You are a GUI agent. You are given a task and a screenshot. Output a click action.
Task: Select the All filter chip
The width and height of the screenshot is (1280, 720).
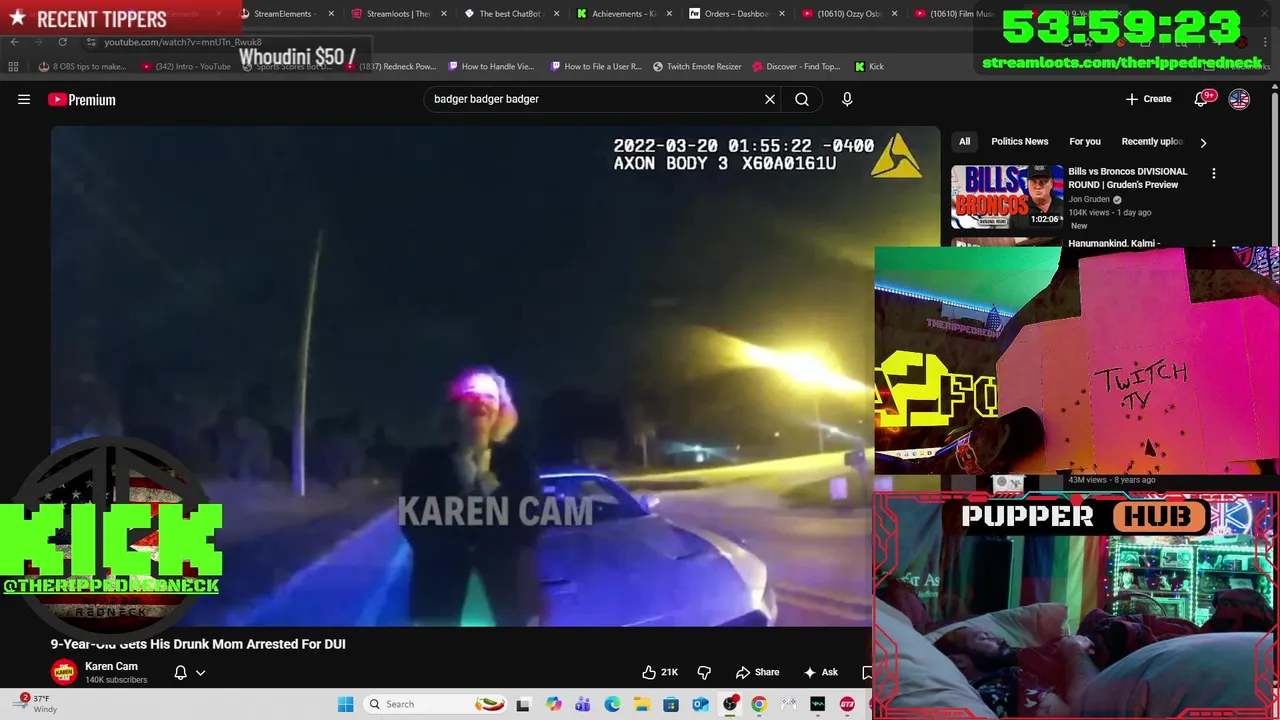964,142
